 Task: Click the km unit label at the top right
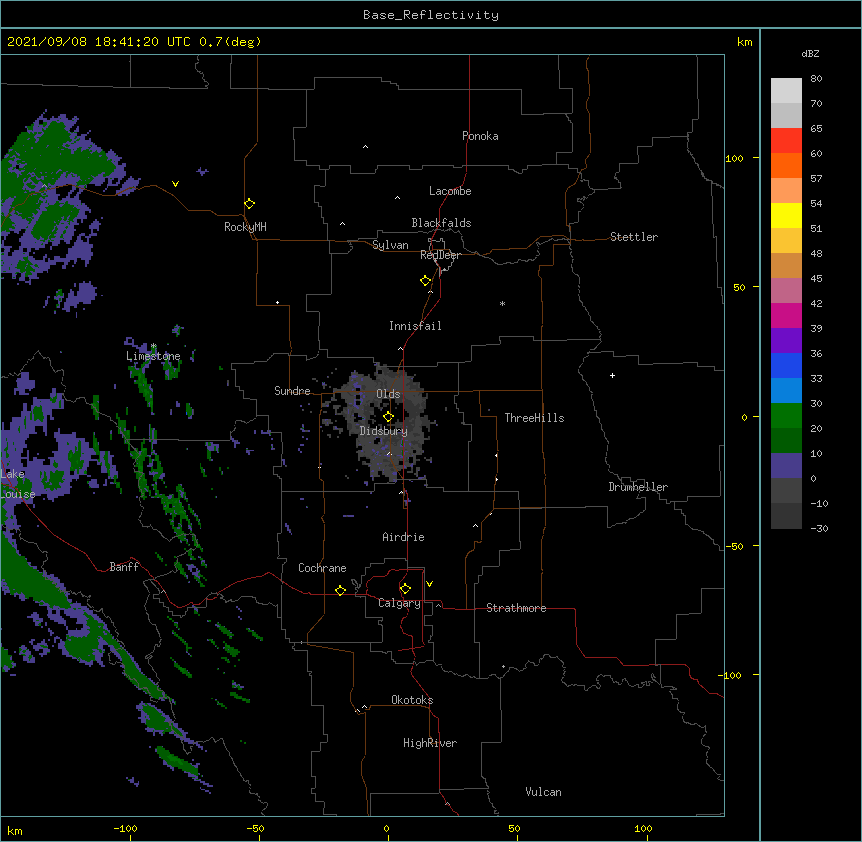pyautogui.click(x=744, y=42)
